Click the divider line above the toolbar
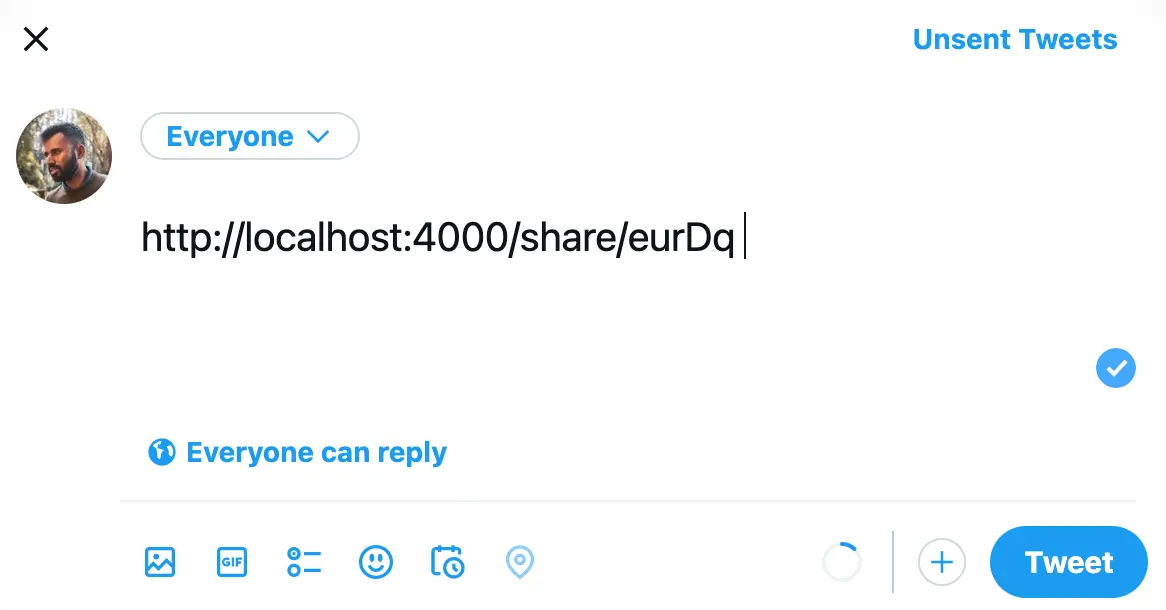 (x=628, y=501)
